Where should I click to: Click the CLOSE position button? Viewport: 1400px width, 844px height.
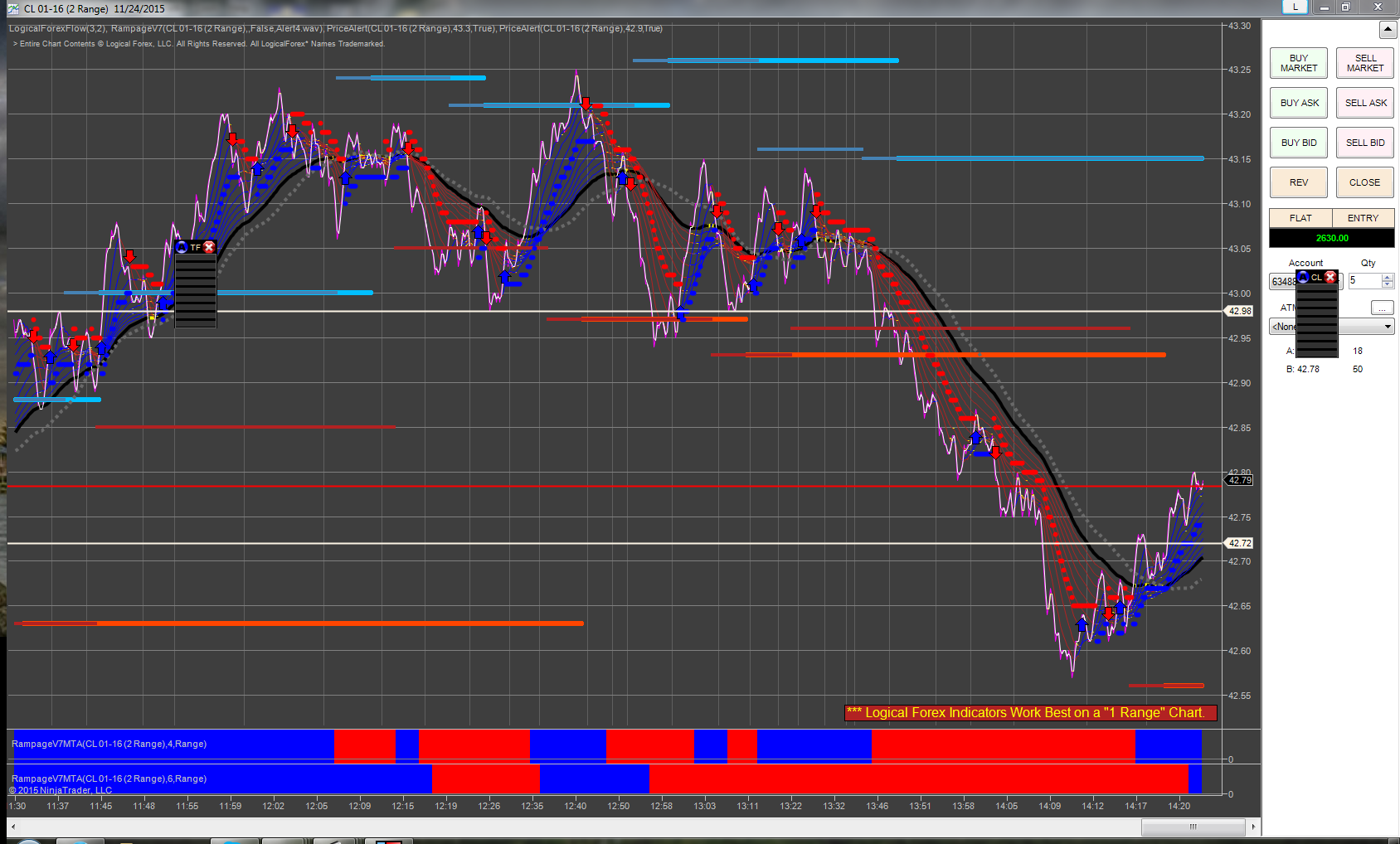[x=1365, y=182]
